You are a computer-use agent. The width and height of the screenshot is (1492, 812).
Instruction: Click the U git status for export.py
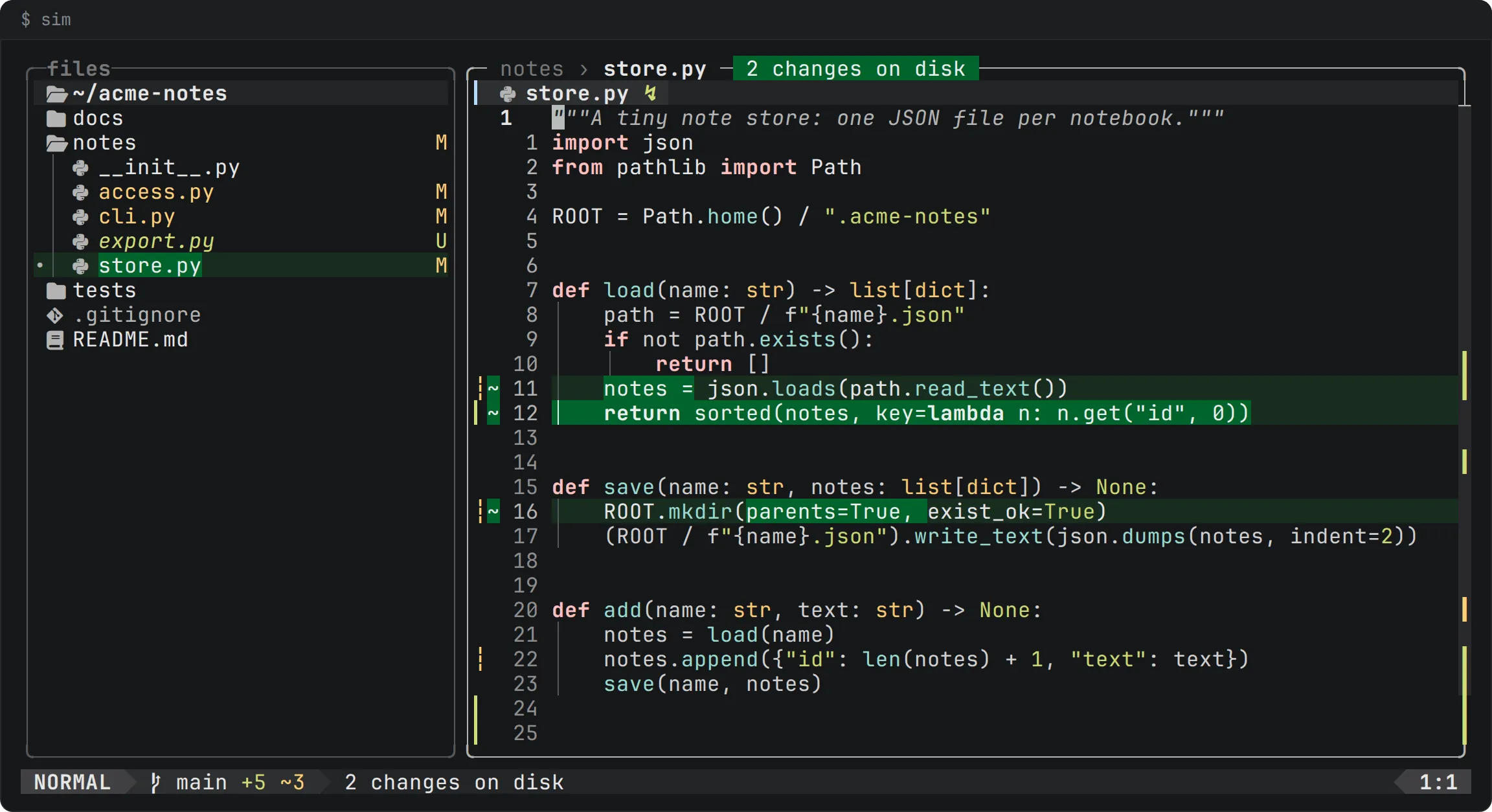click(x=441, y=242)
